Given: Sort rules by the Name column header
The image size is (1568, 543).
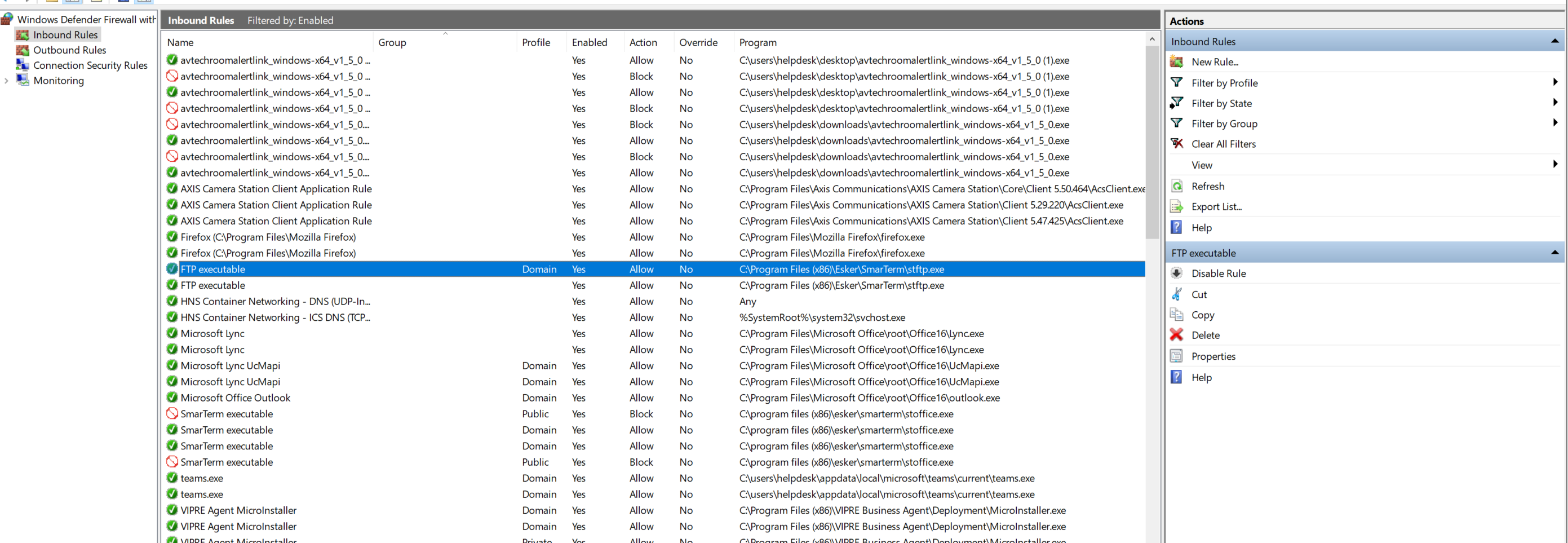Looking at the screenshot, I should (180, 43).
